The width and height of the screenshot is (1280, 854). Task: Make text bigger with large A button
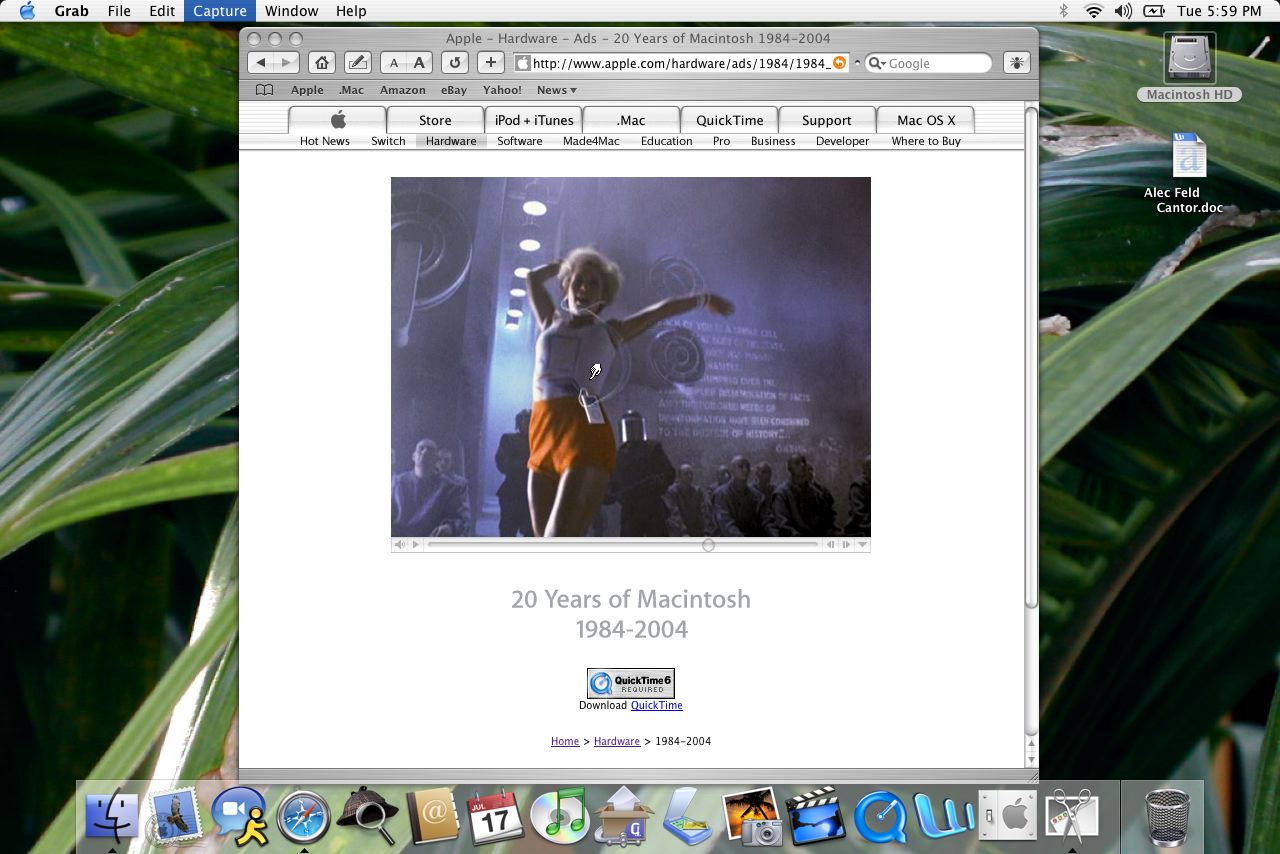click(x=420, y=63)
